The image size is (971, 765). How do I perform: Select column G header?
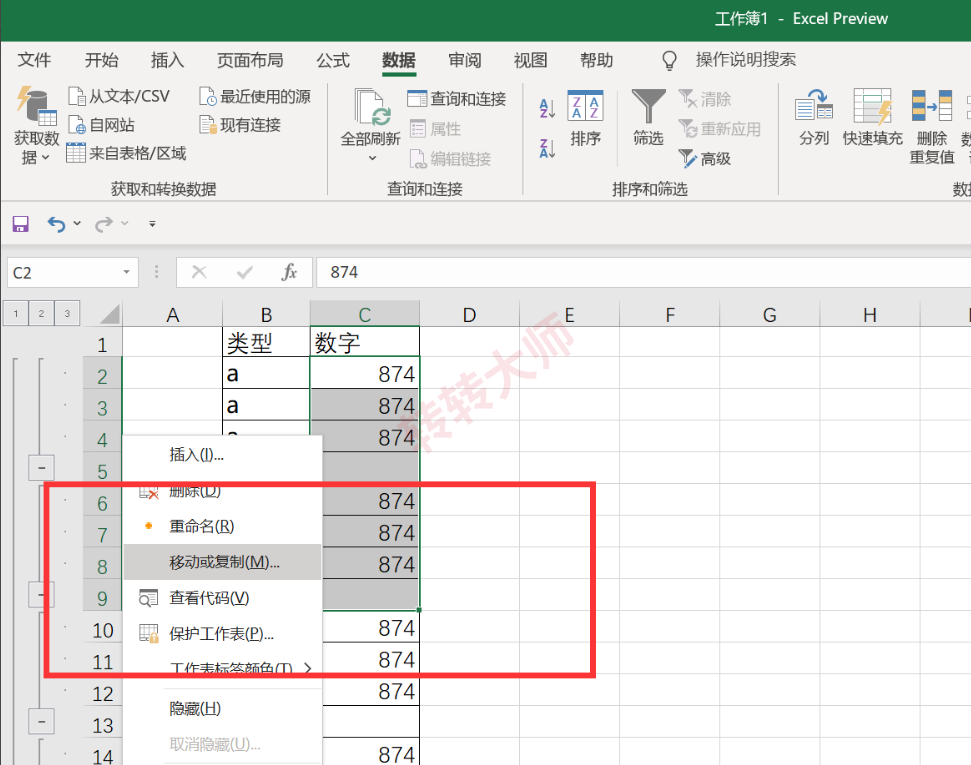pos(770,315)
